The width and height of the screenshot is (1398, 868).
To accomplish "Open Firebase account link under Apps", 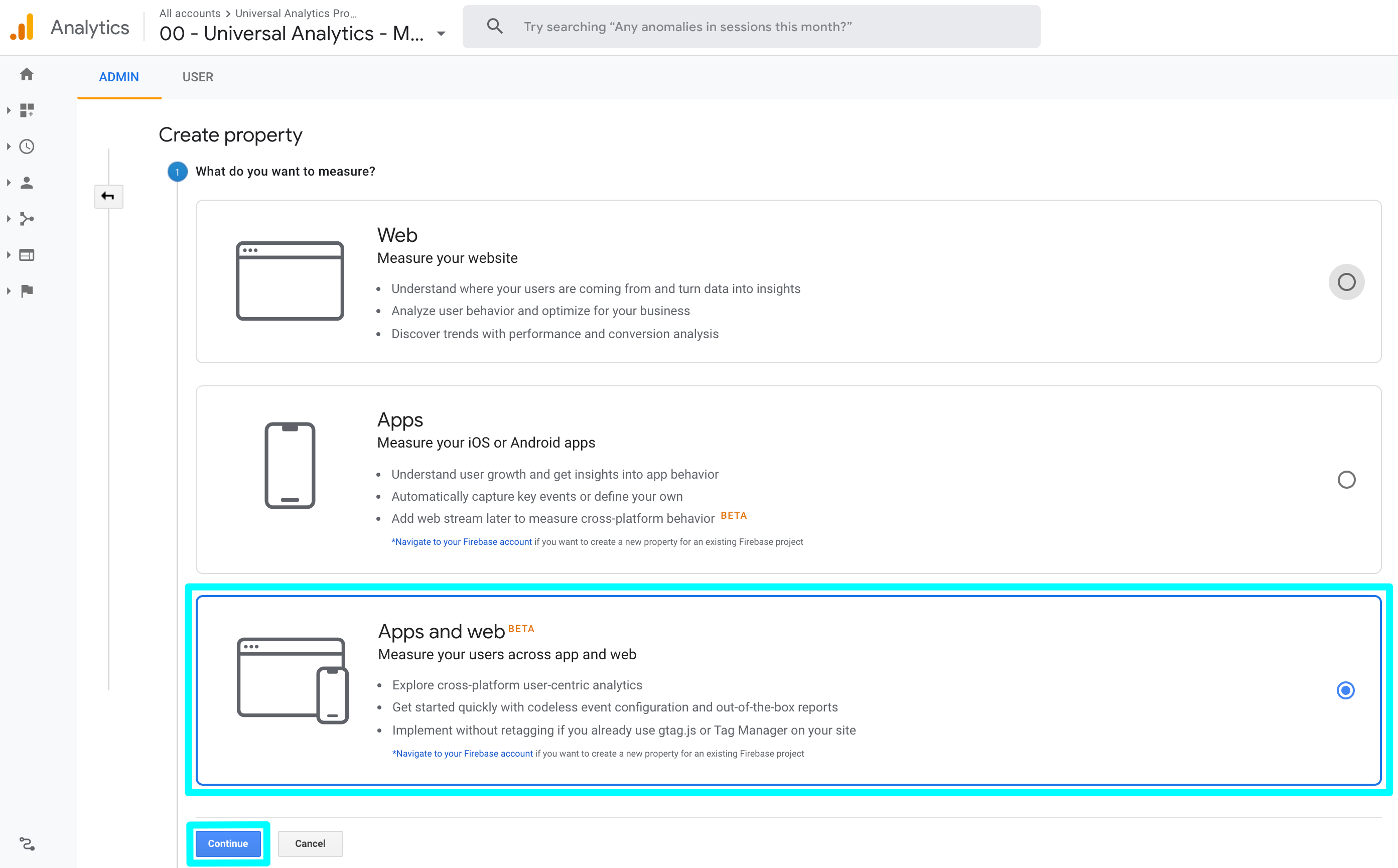I will 462,542.
